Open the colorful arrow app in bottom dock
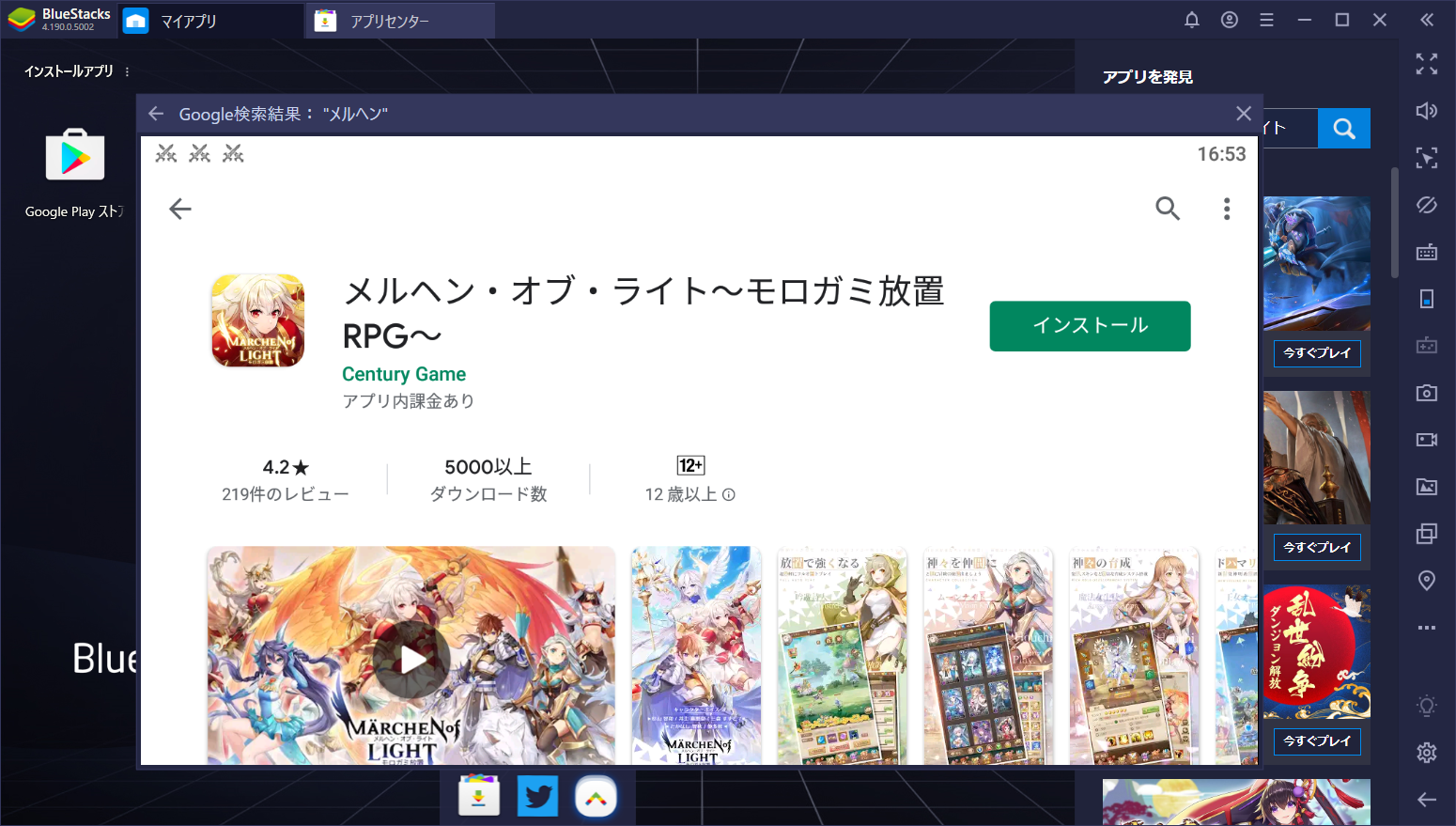1456x826 pixels. (596, 797)
